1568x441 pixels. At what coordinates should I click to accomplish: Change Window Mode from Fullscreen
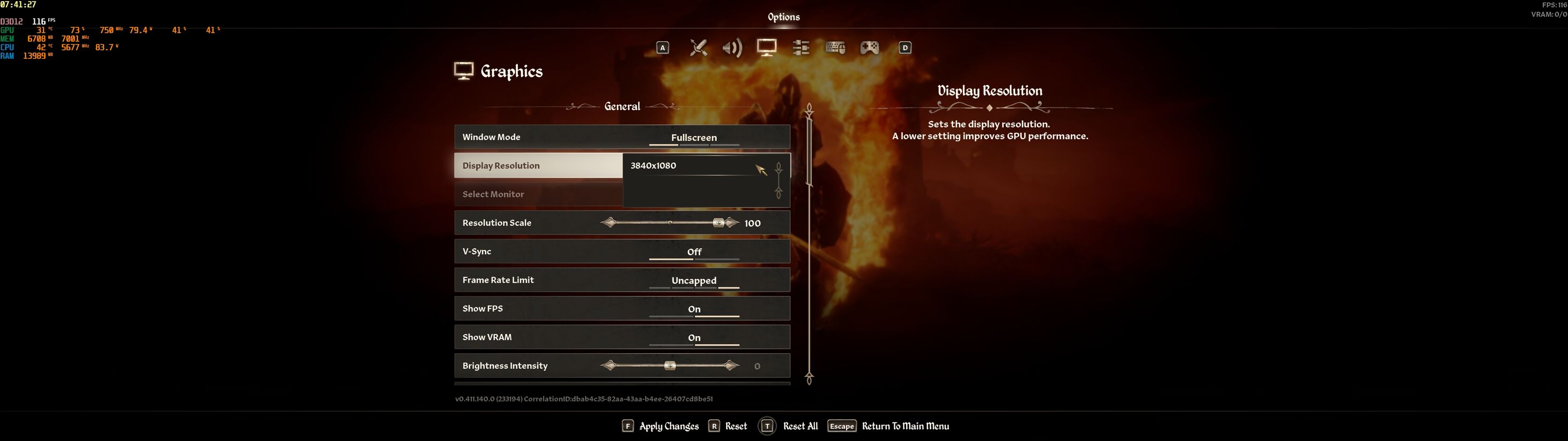[x=622, y=137]
